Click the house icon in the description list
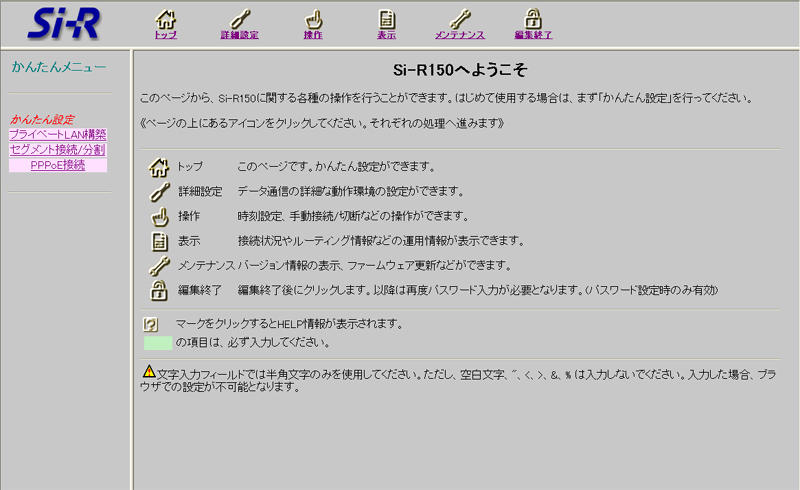The image size is (800, 490). [159, 167]
